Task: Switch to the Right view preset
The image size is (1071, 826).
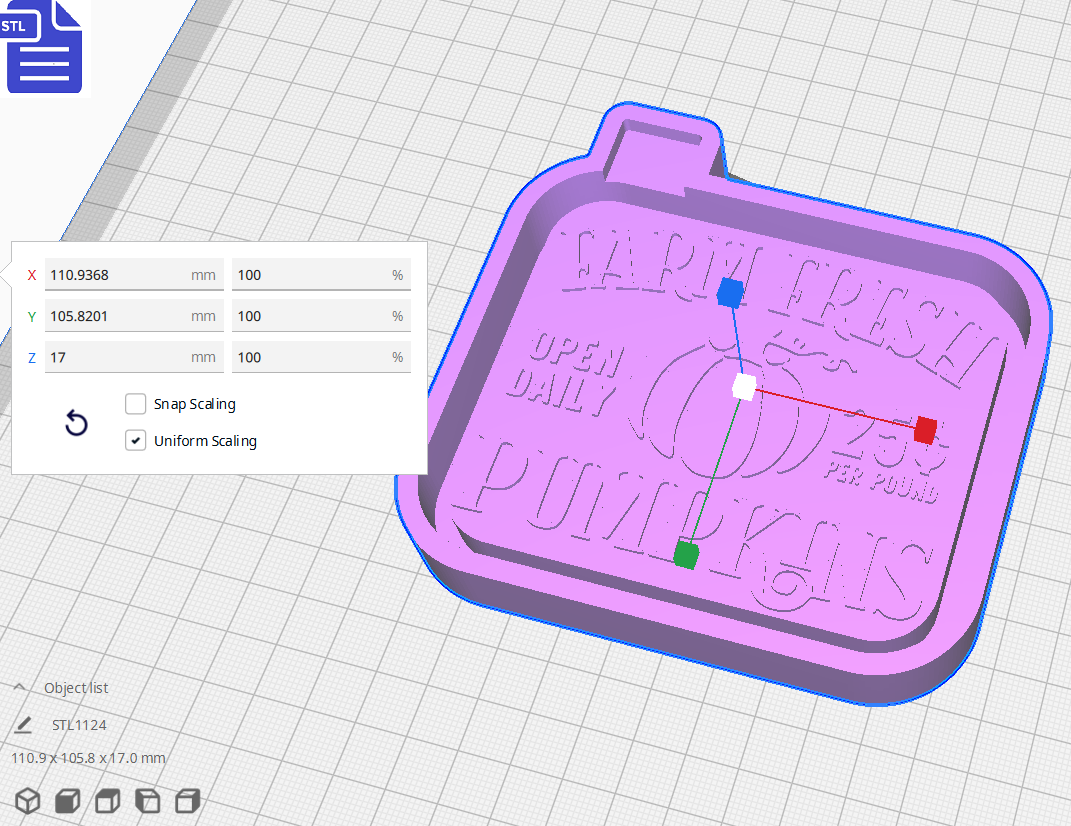Action: click(x=187, y=800)
